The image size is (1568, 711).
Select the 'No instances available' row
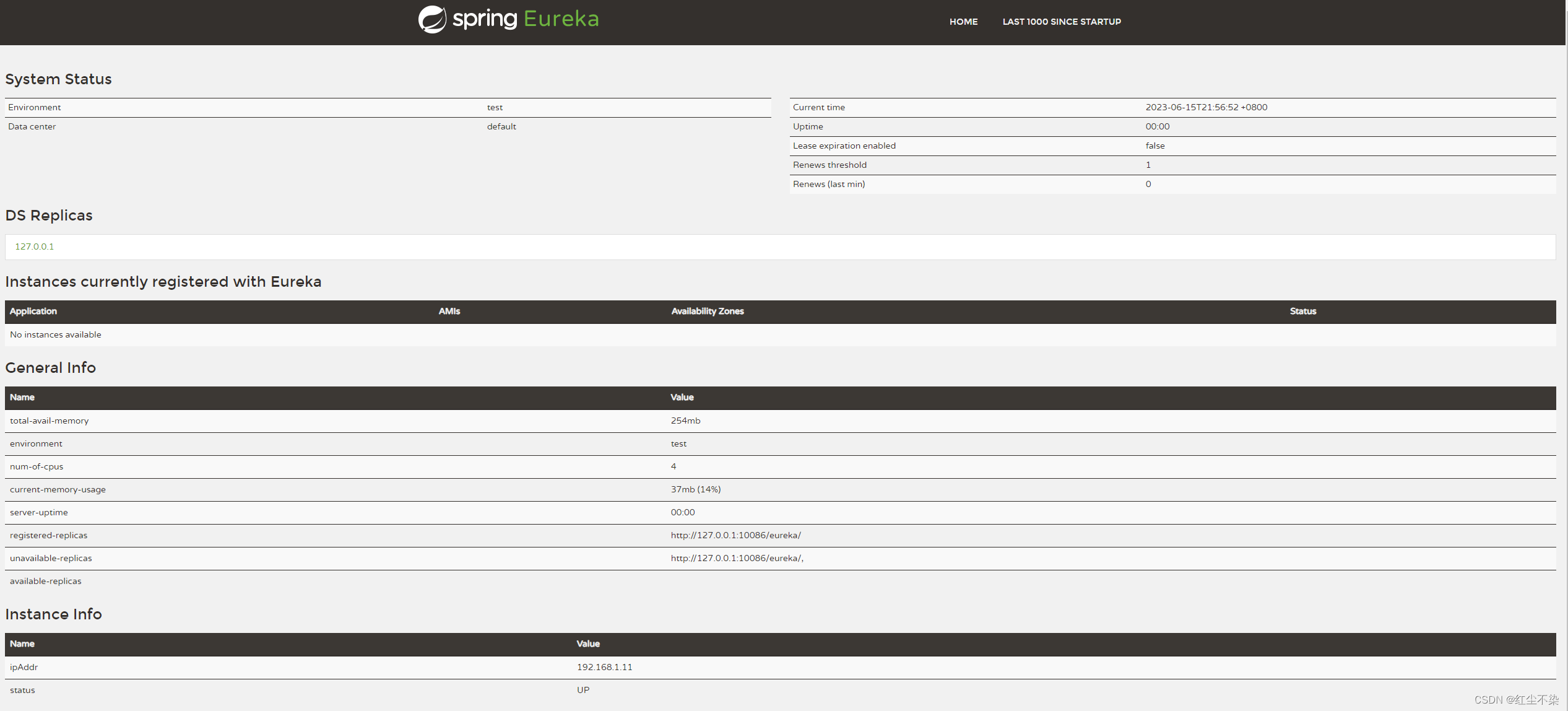click(780, 335)
